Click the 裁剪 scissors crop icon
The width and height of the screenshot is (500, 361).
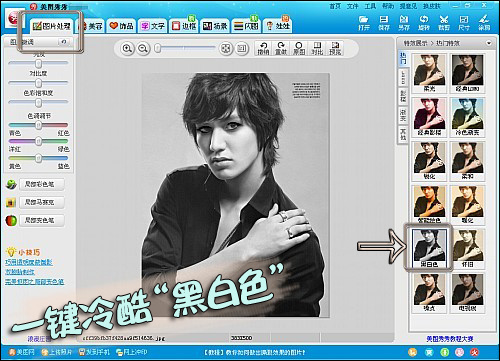click(x=444, y=23)
